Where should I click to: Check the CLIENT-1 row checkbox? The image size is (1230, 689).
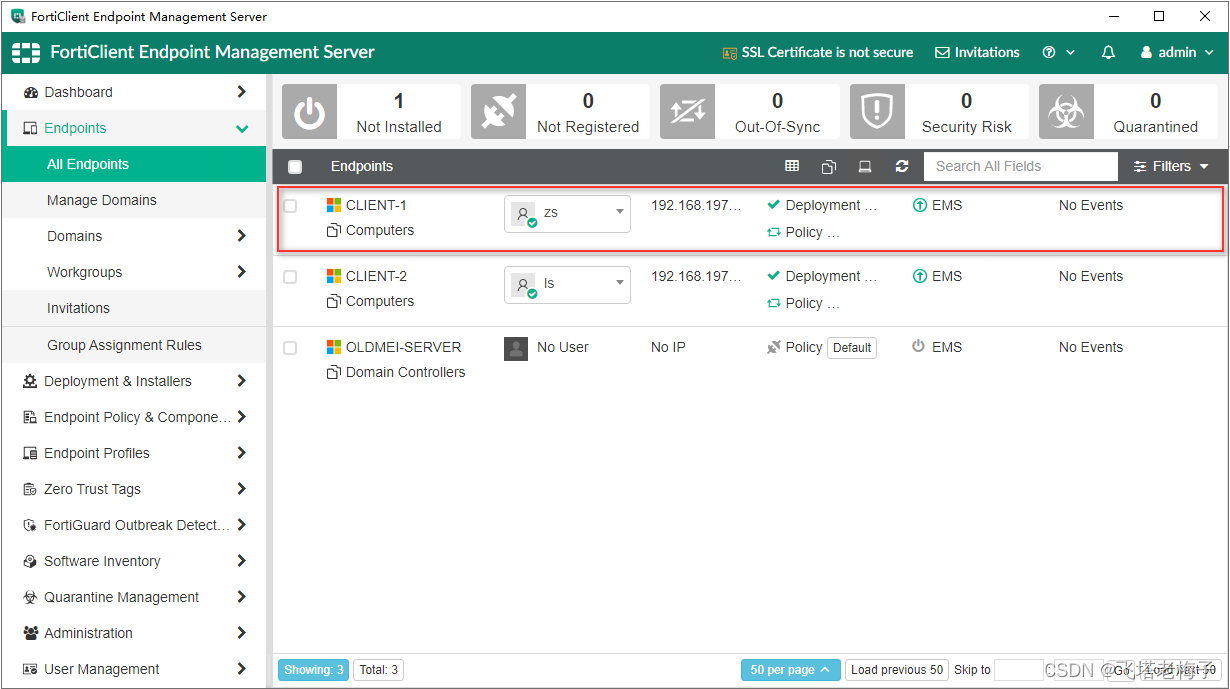click(x=290, y=206)
